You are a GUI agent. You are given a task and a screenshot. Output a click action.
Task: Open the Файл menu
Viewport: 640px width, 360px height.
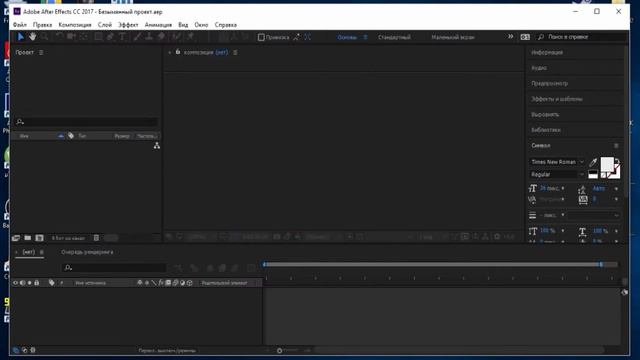(x=20, y=25)
